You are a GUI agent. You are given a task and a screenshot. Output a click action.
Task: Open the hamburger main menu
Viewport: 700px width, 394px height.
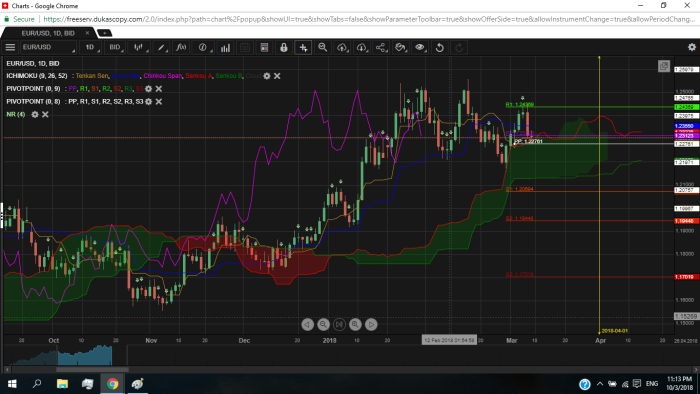click(x=10, y=47)
